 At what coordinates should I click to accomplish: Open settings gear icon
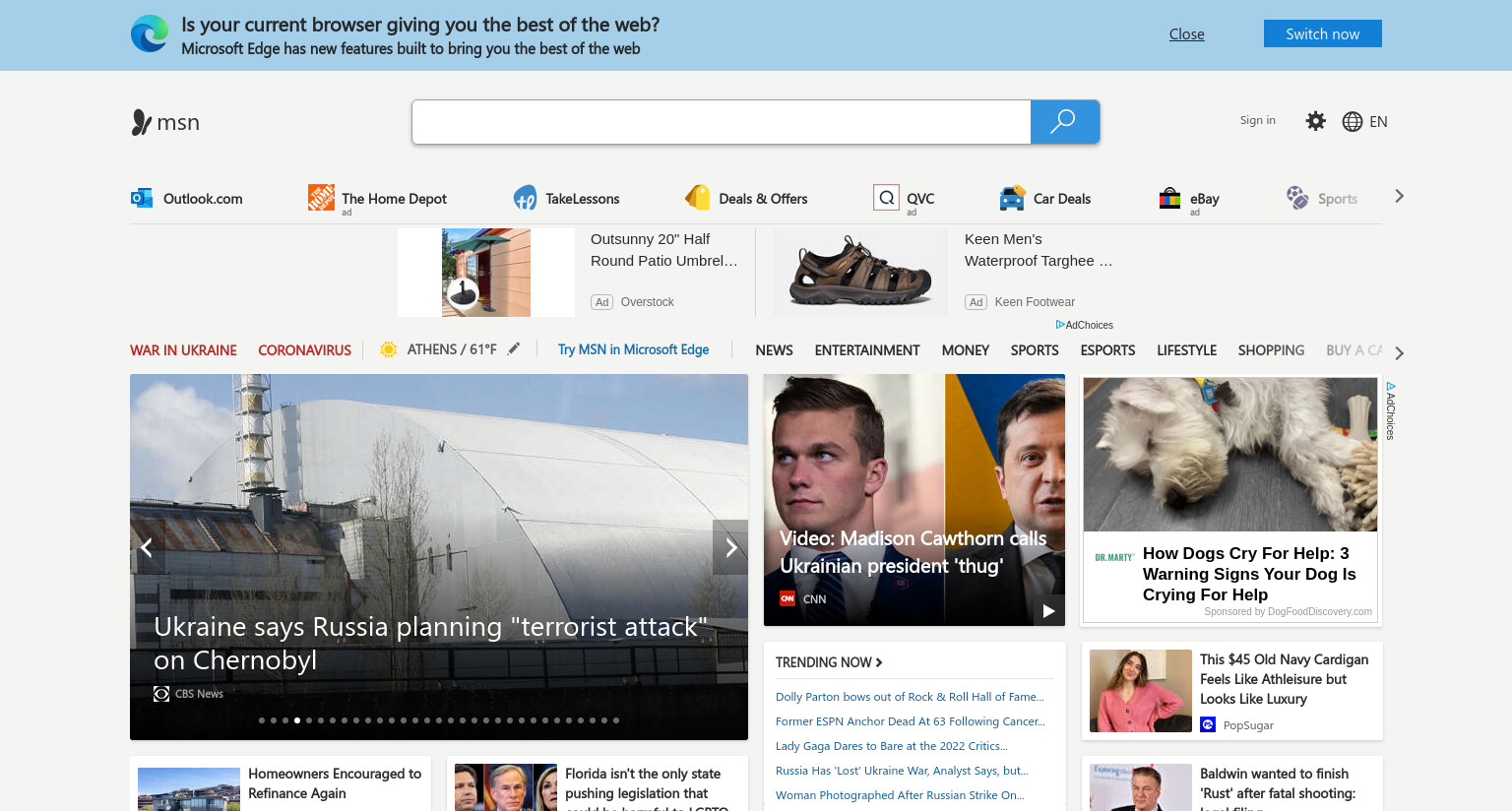point(1315,121)
